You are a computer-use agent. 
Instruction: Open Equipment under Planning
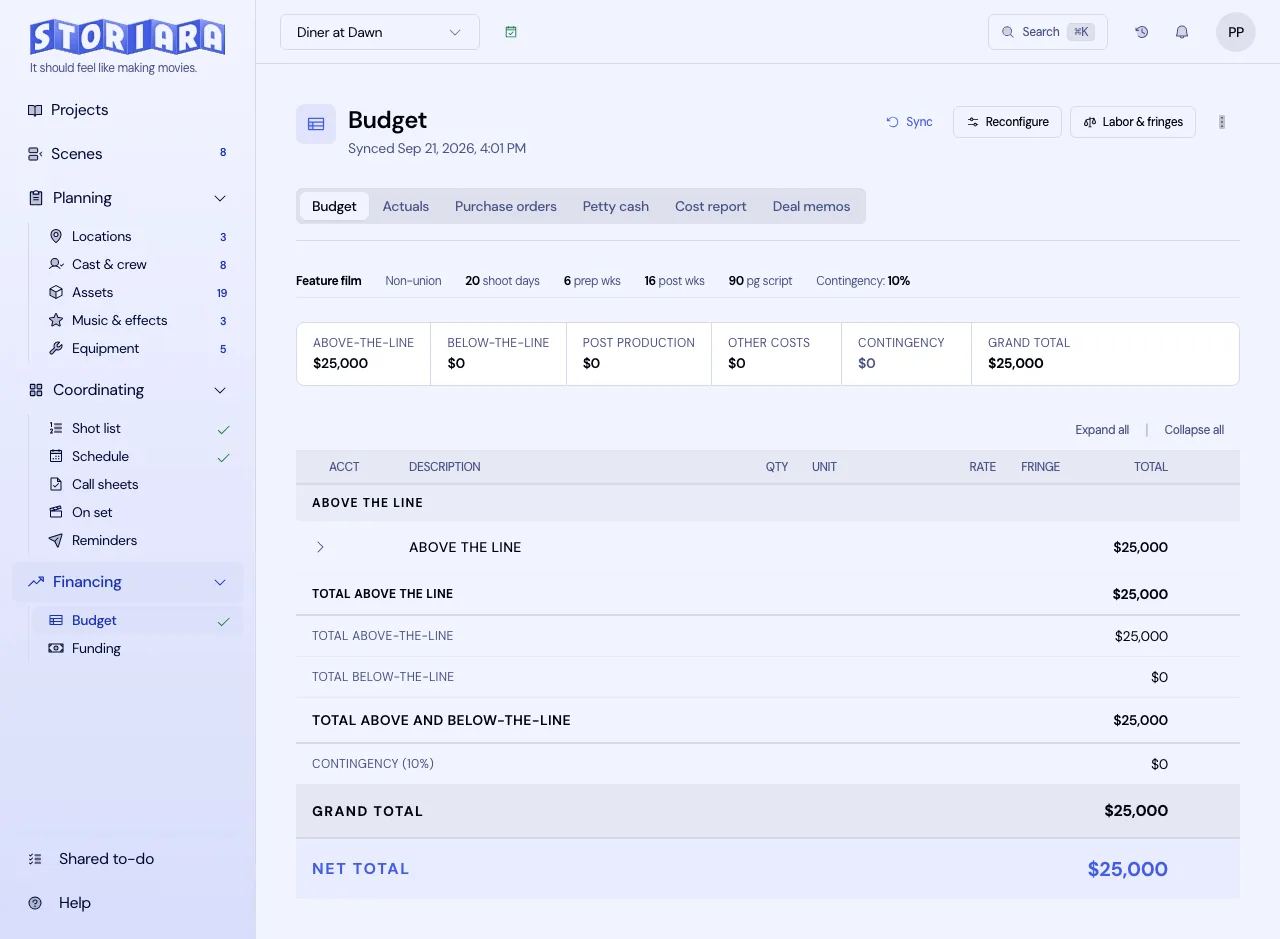138,348
